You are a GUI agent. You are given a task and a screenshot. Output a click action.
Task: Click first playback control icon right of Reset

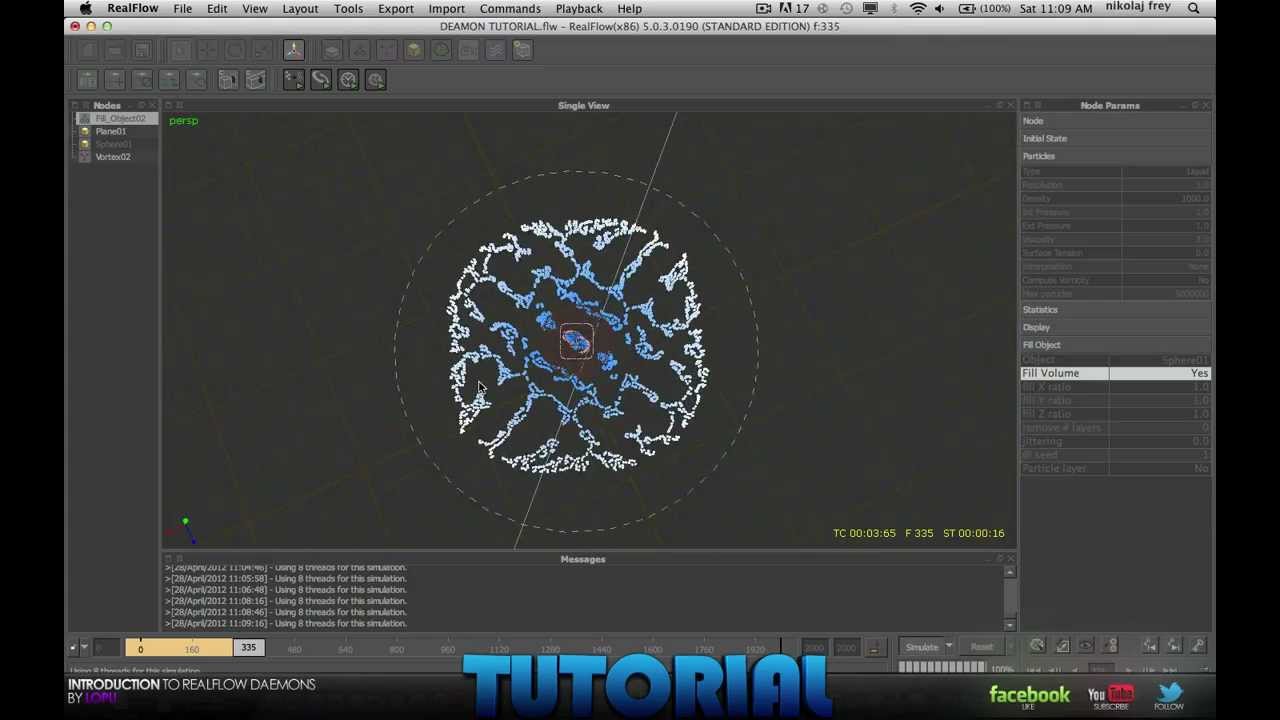coord(1037,646)
